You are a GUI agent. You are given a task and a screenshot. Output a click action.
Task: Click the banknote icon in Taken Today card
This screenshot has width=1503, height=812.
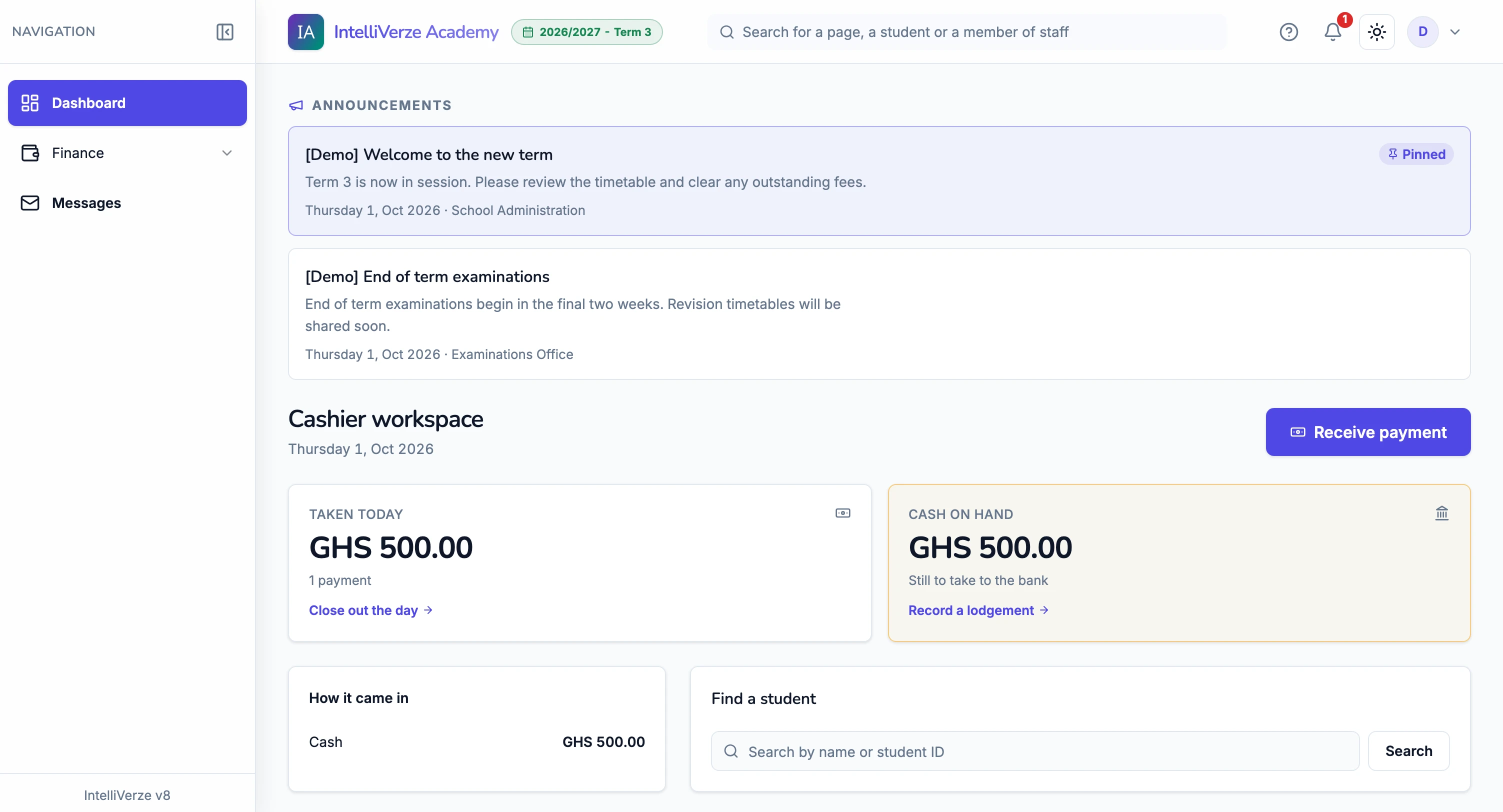coord(842,513)
